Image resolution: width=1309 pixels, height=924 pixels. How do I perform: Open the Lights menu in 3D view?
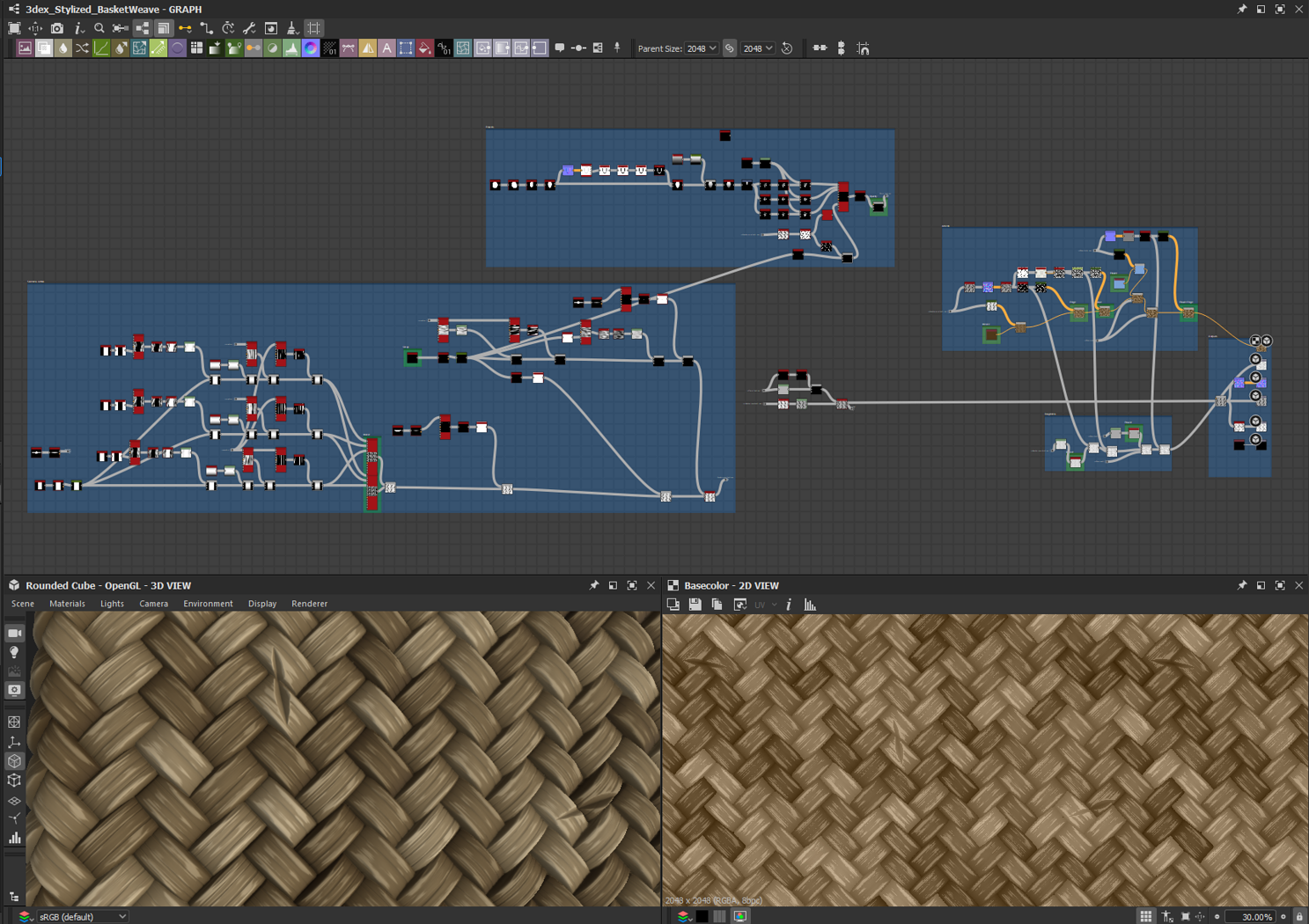[x=112, y=604]
